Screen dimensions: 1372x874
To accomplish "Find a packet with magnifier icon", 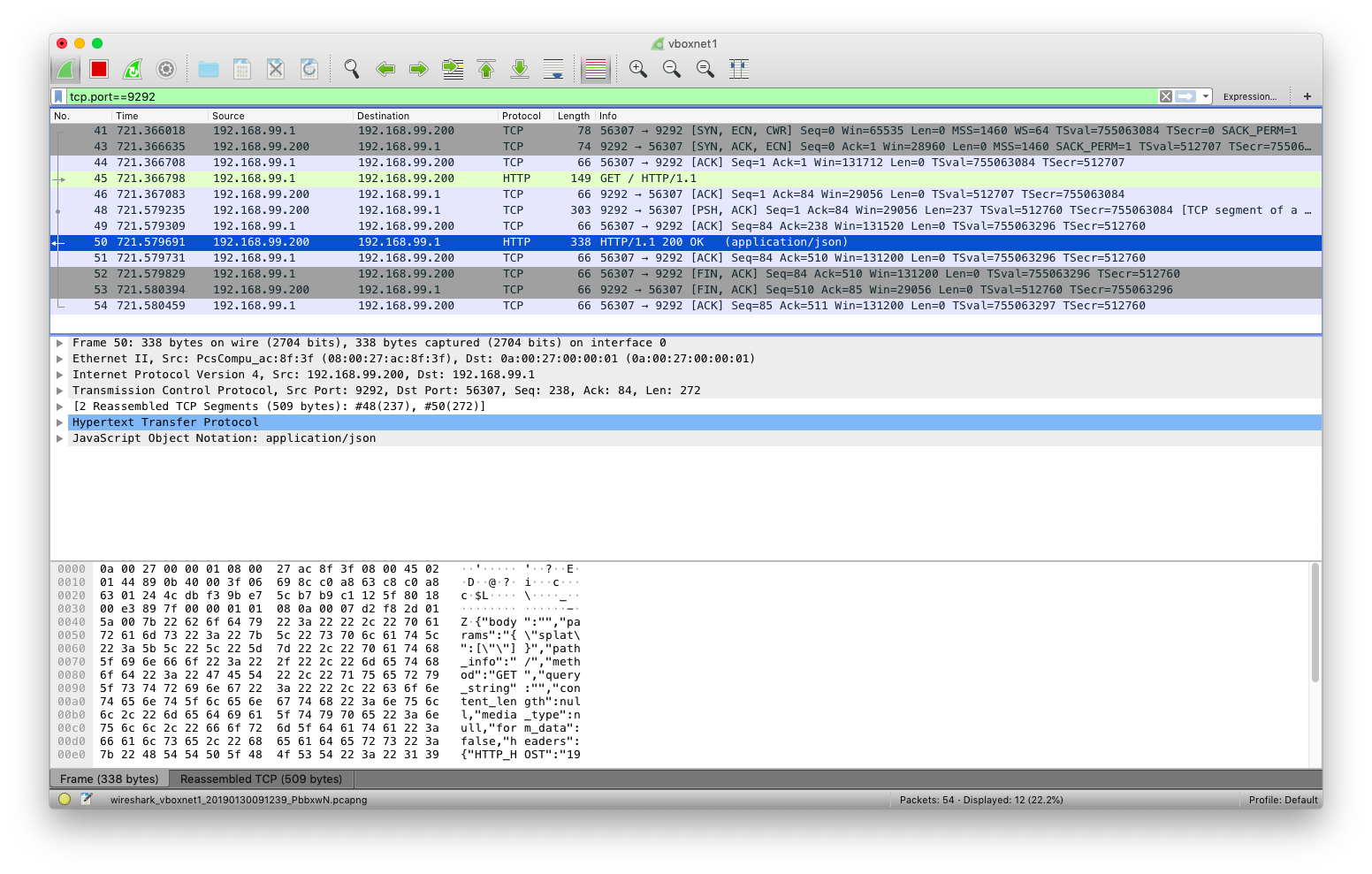I will pos(352,69).
